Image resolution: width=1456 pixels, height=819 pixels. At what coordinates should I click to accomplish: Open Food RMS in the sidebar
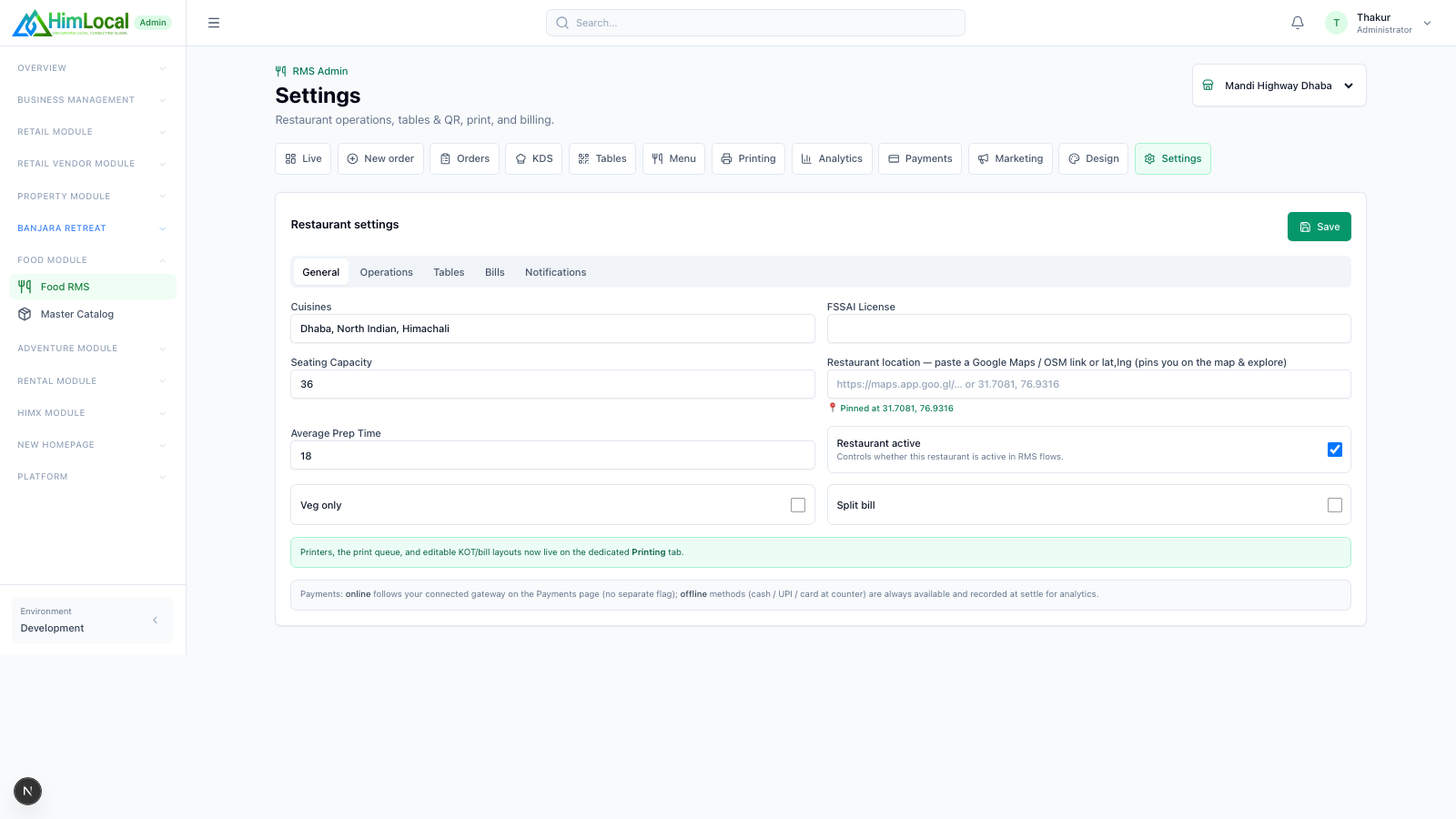click(x=92, y=287)
